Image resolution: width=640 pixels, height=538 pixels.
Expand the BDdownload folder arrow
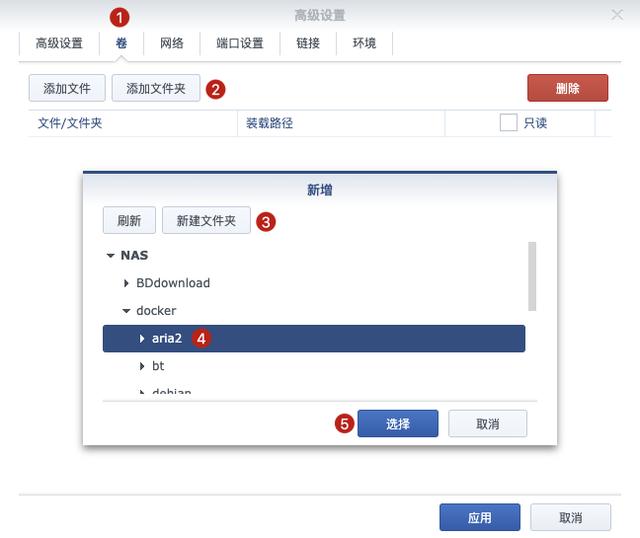(x=126, y=283)
